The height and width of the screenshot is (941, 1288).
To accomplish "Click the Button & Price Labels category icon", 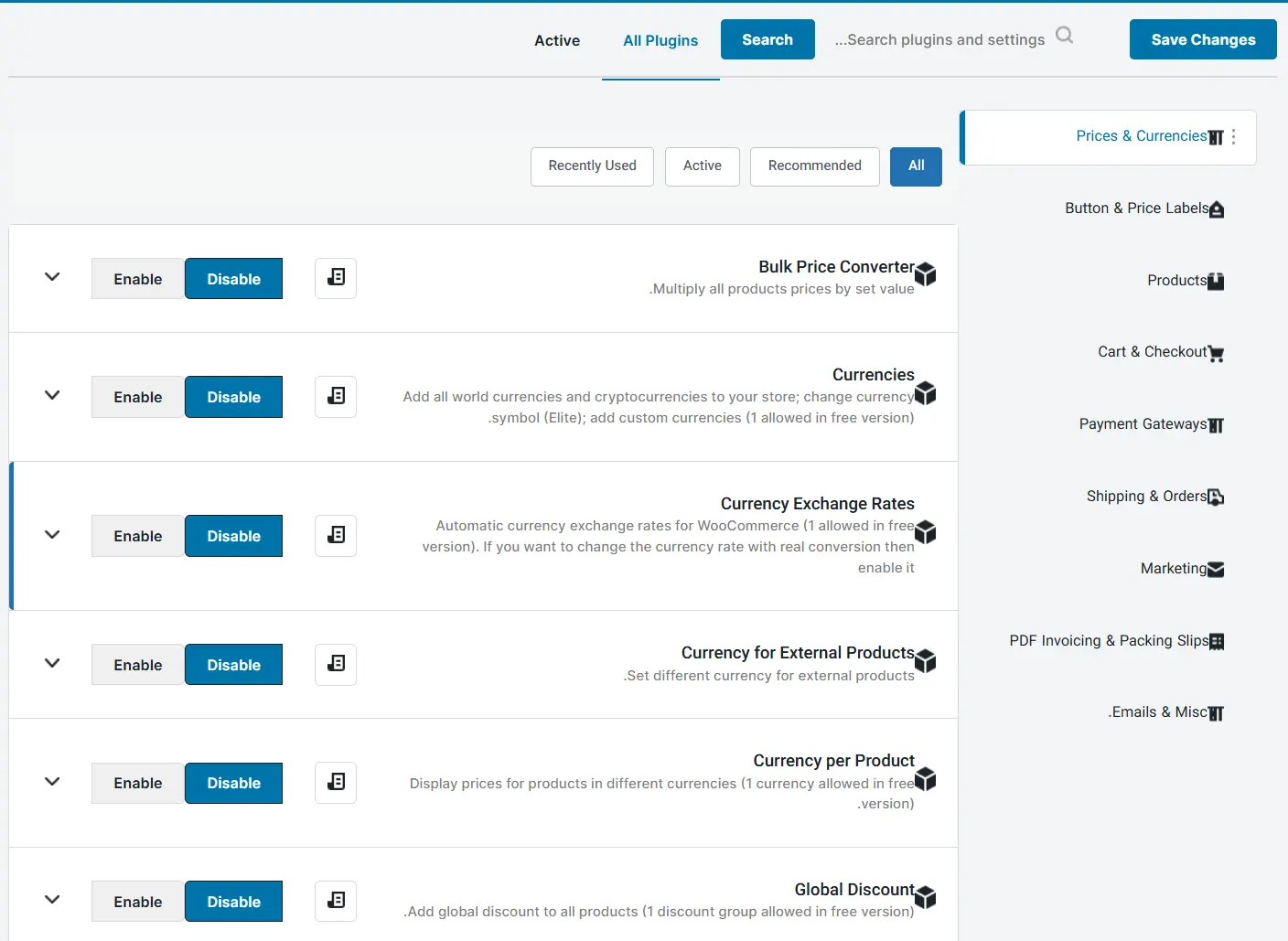I will click(1217, 209).
